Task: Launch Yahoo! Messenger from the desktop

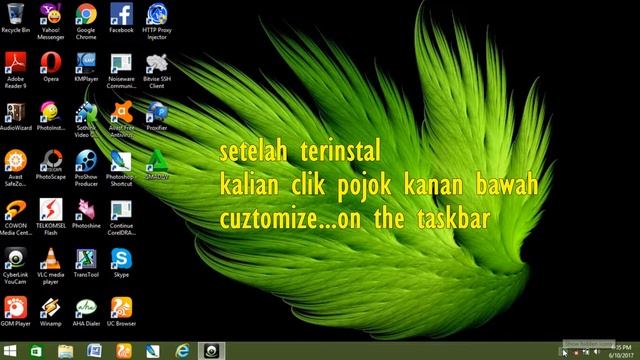Action: [x=51, y=22]
